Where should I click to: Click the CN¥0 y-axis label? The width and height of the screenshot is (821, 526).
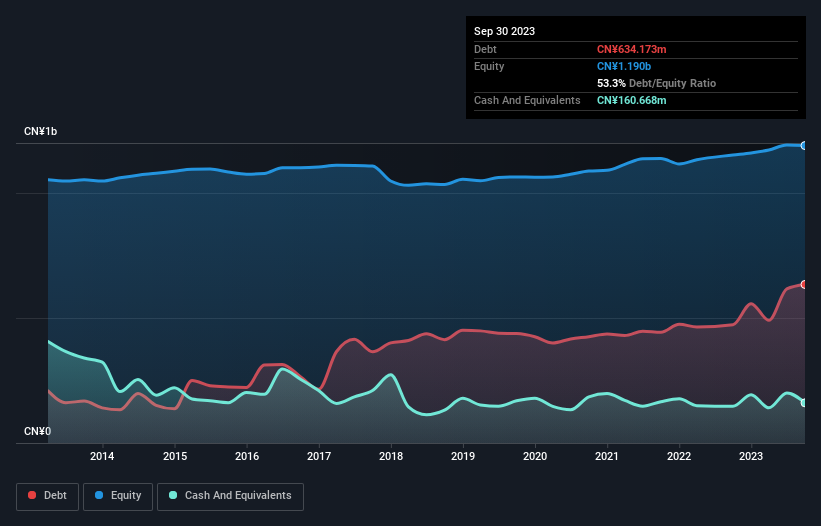38,431
